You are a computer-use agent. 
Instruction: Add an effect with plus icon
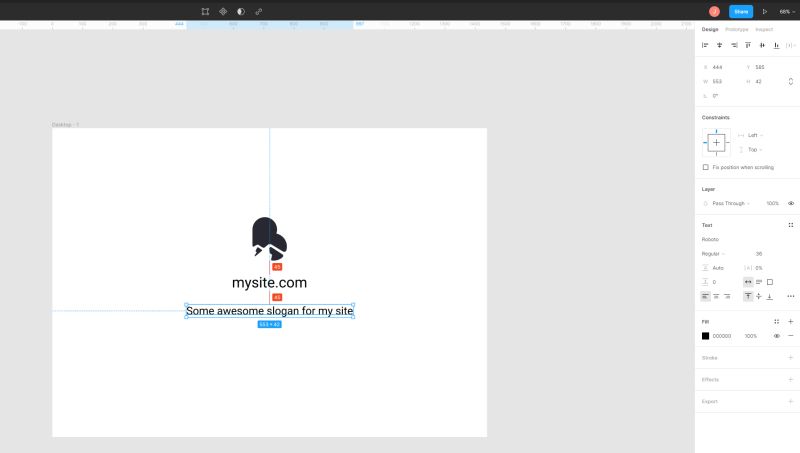click(x=791, y=380)
